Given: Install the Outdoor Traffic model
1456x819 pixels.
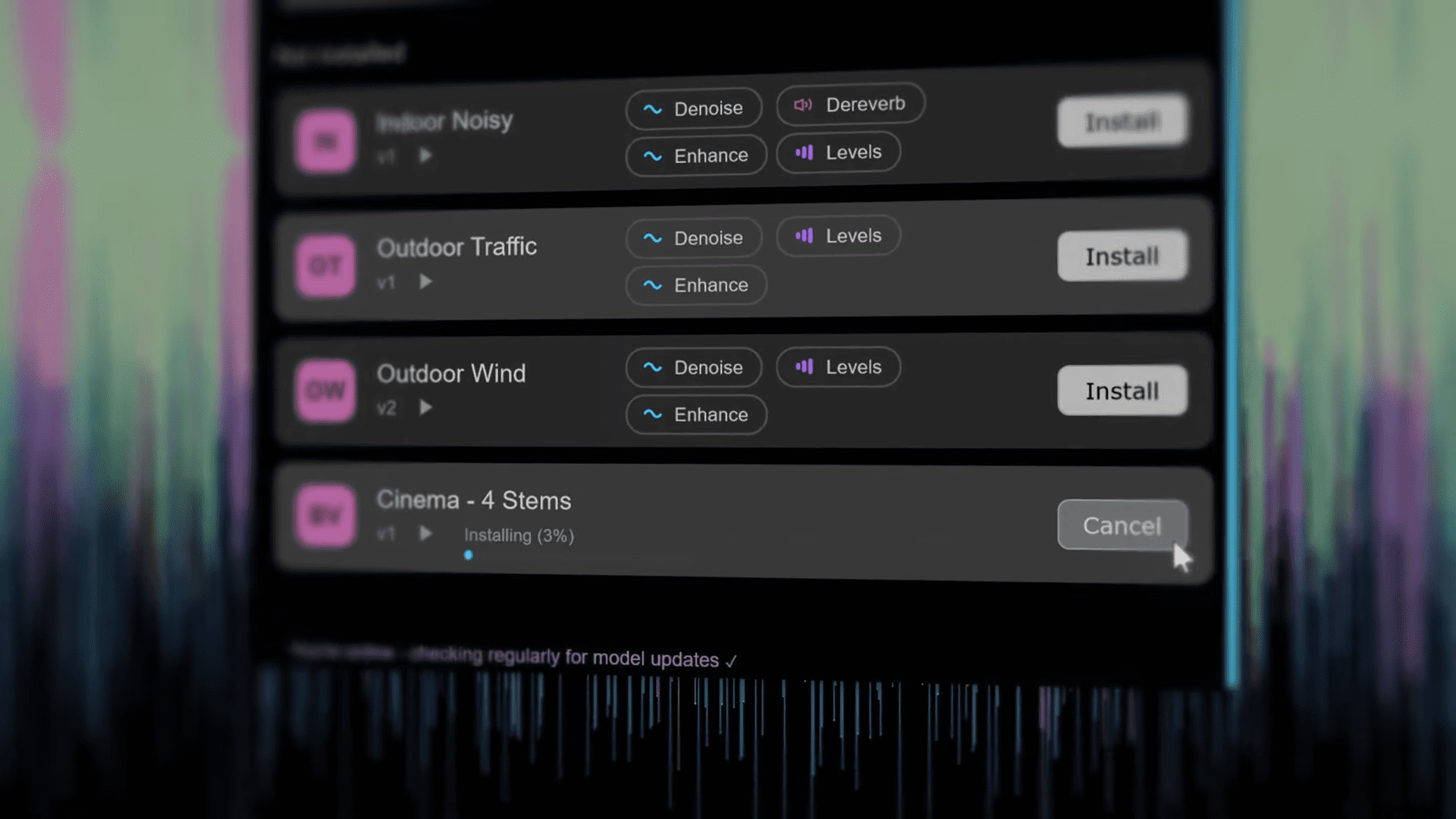Looking at the screenshot, I should pos(1122,256).
